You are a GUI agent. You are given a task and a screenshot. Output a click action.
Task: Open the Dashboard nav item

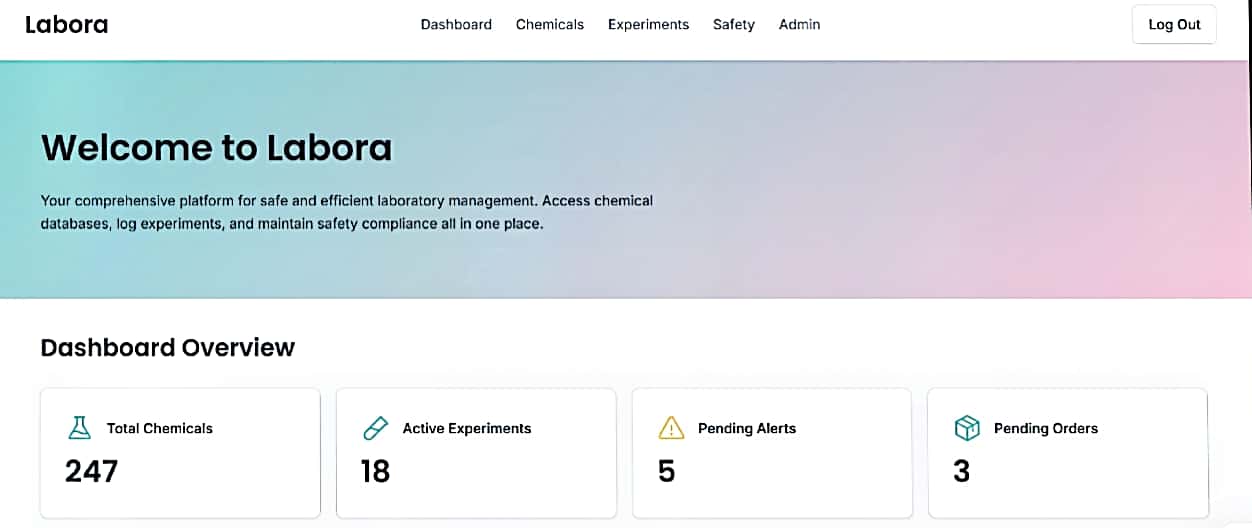(456, 25)
